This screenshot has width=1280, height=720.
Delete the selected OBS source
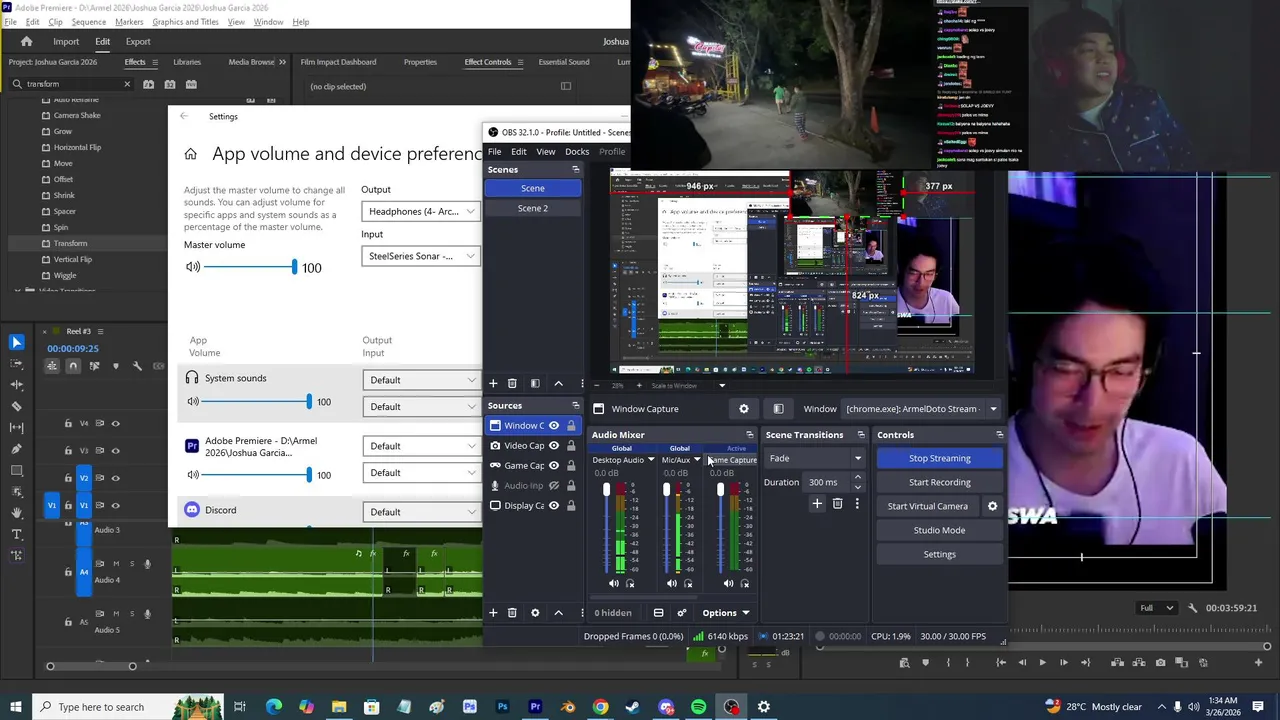point(512,612)
